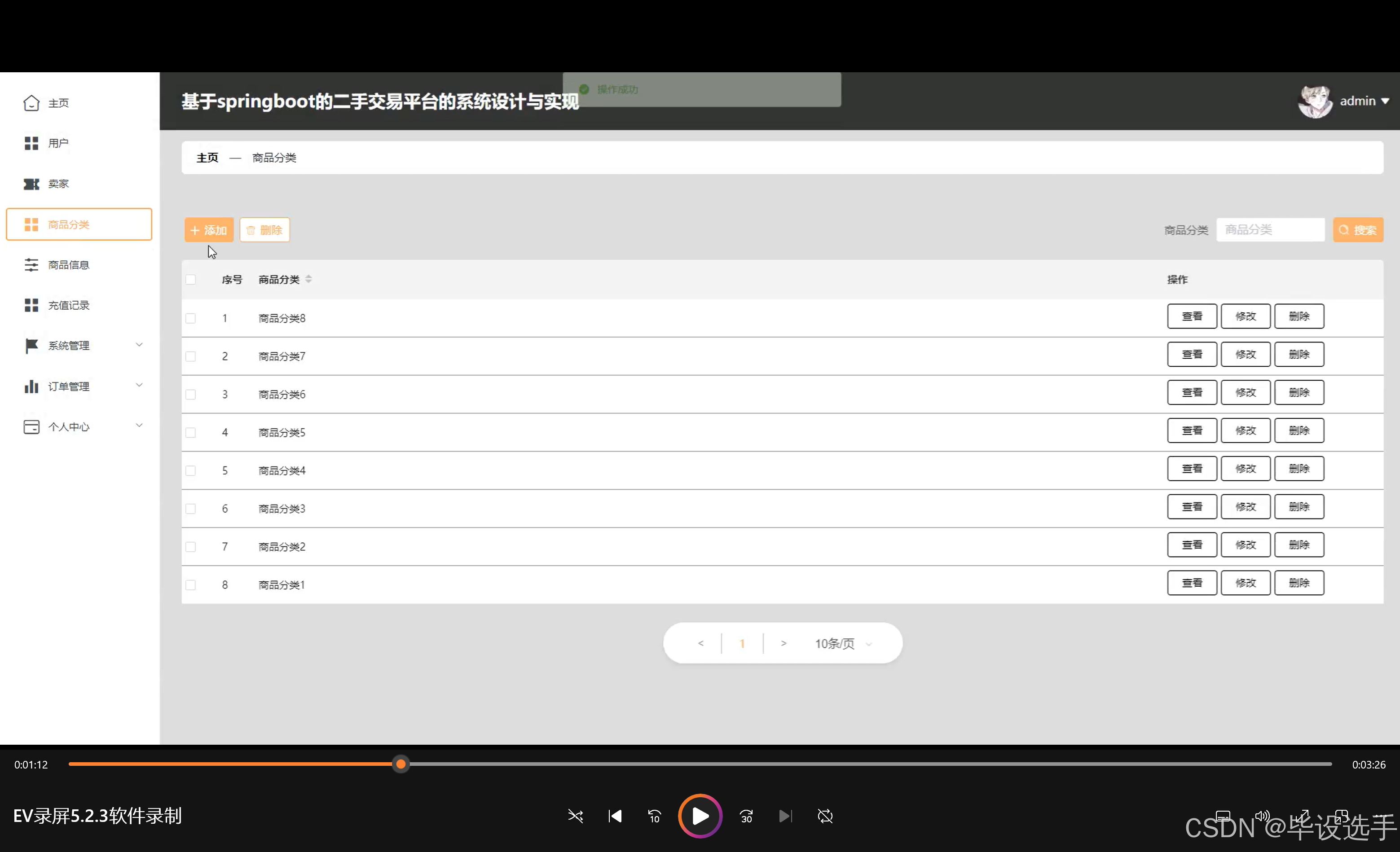Image resolution: width=1400 pixels, height=852 pixels.
Task: Expand the 系统管理 submenu chevron
Action: pyautogui.click(x=139, y=344)
